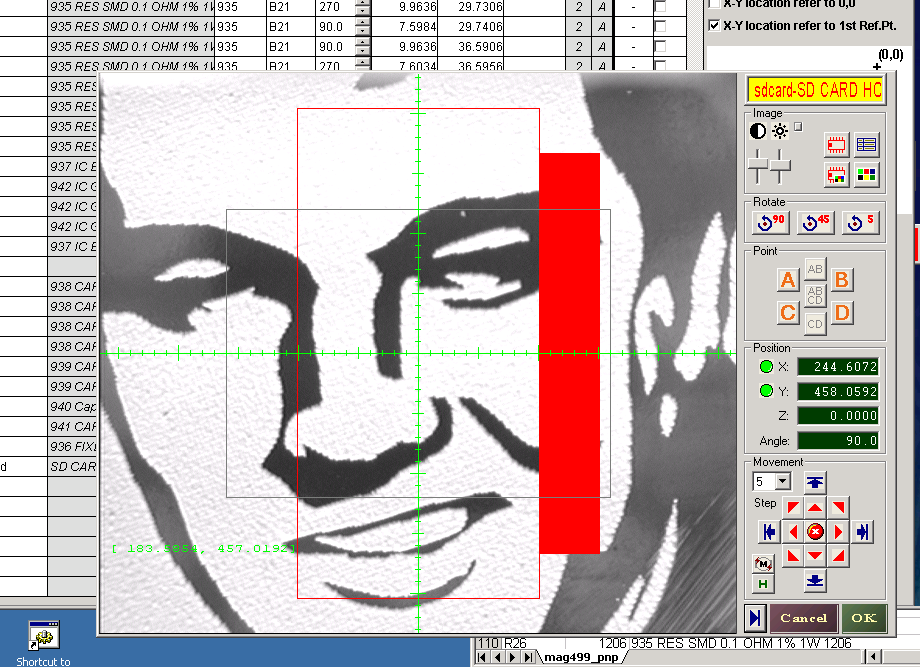The height and width of the screenshot is (667, 920).
Task: Click green indicator next to Y
Action: (766, 391)
